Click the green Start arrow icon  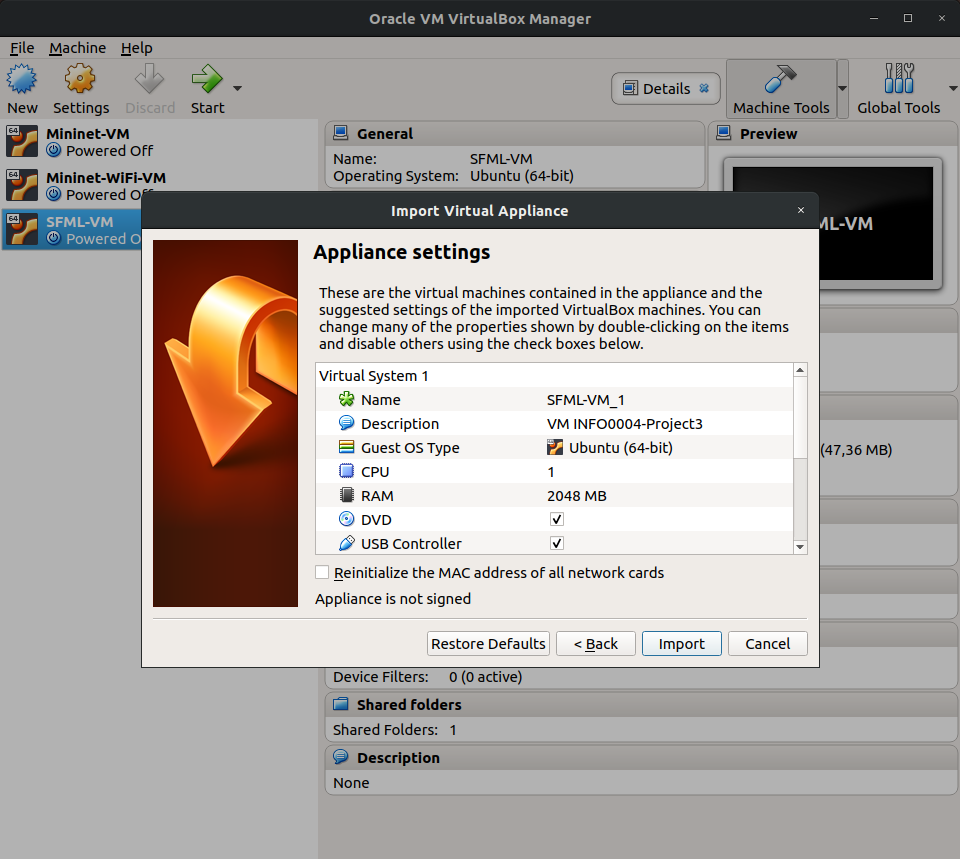(206, 80)
